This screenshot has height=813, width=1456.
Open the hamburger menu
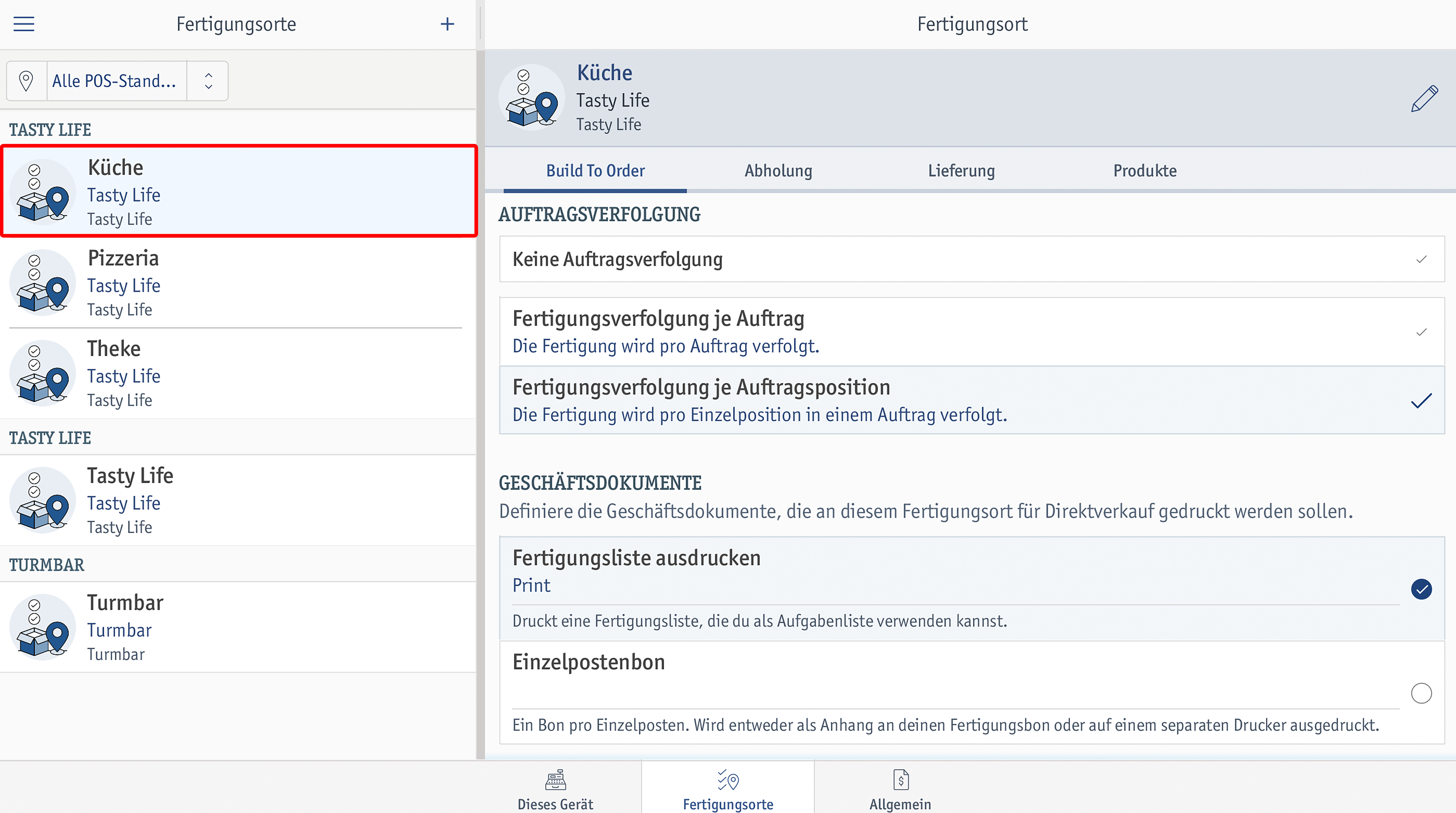pyautogui.click(x=24, y=24)
